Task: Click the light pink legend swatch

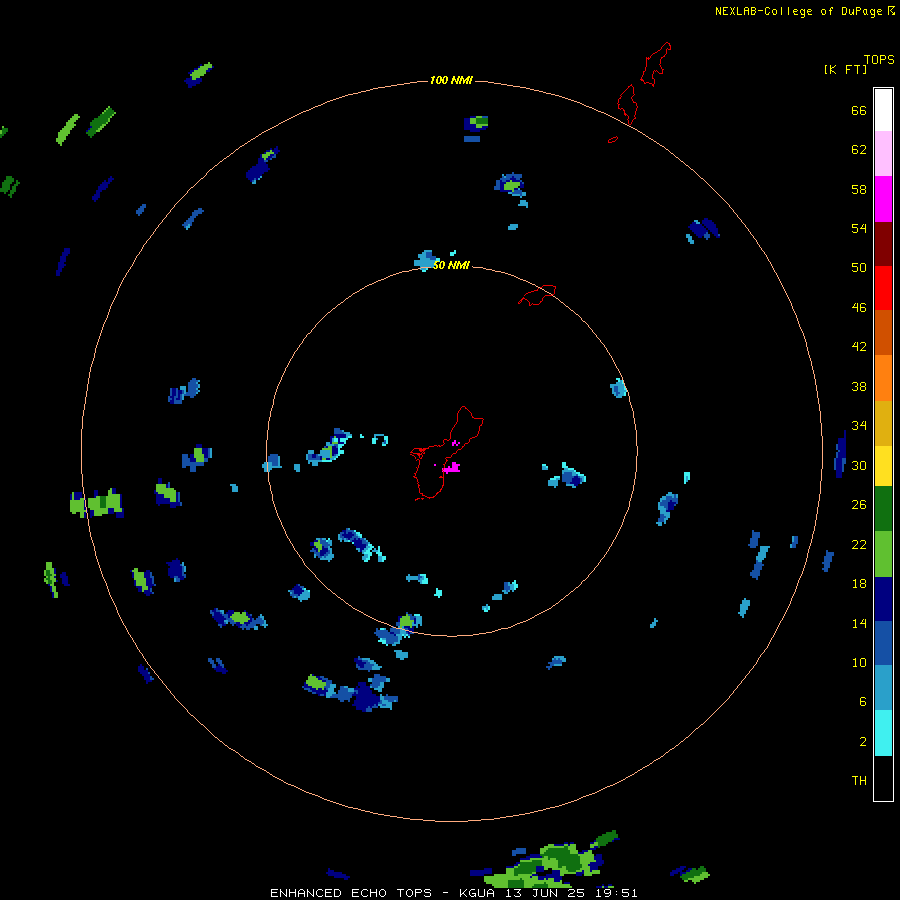Action: (x=883, y=154)
